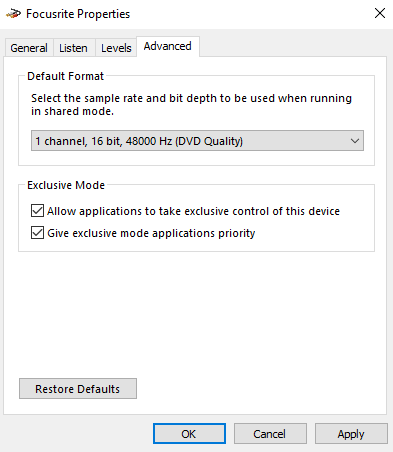Dismiss changes with the Cancel button

point(270,434)
